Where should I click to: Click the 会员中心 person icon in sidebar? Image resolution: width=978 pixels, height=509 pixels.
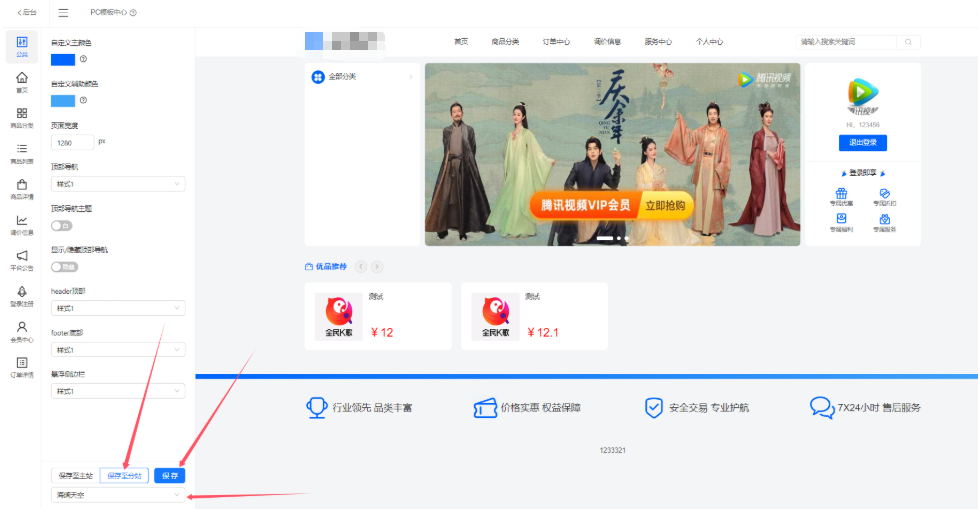[21, 328]
